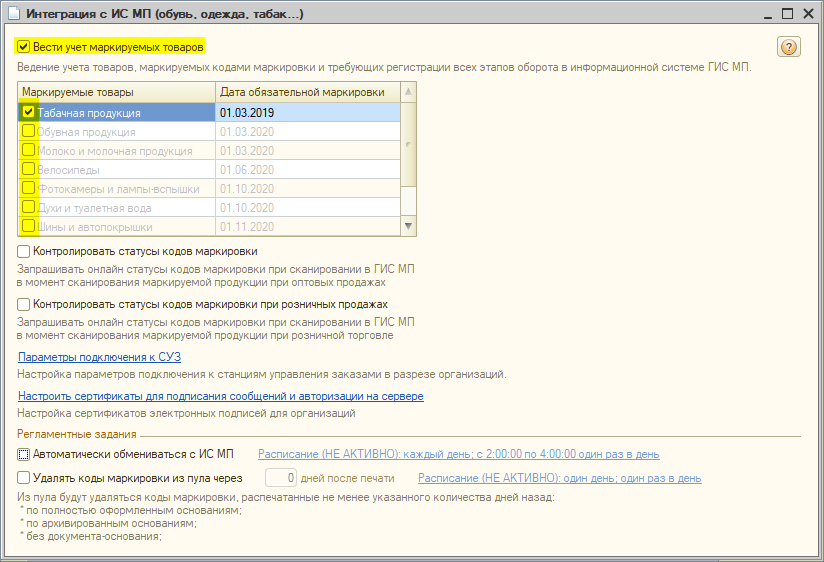This screenshot has width=824, height=562.
Task: Close the integration settings window
Action: coord(808,14)
